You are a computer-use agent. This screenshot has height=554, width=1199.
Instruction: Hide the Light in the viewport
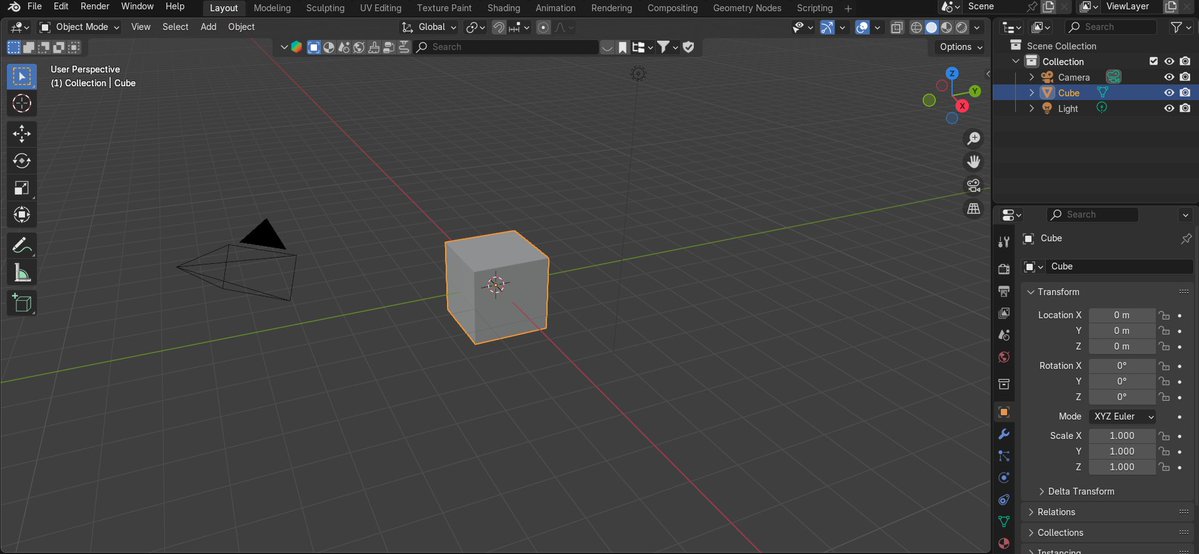(1168, 109)
